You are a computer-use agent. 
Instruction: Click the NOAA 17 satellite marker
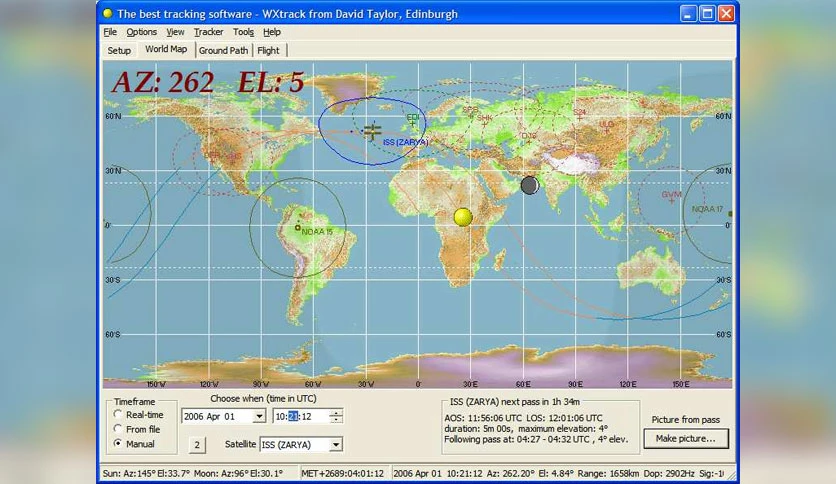pyautogui.click(x=730, y=214)
